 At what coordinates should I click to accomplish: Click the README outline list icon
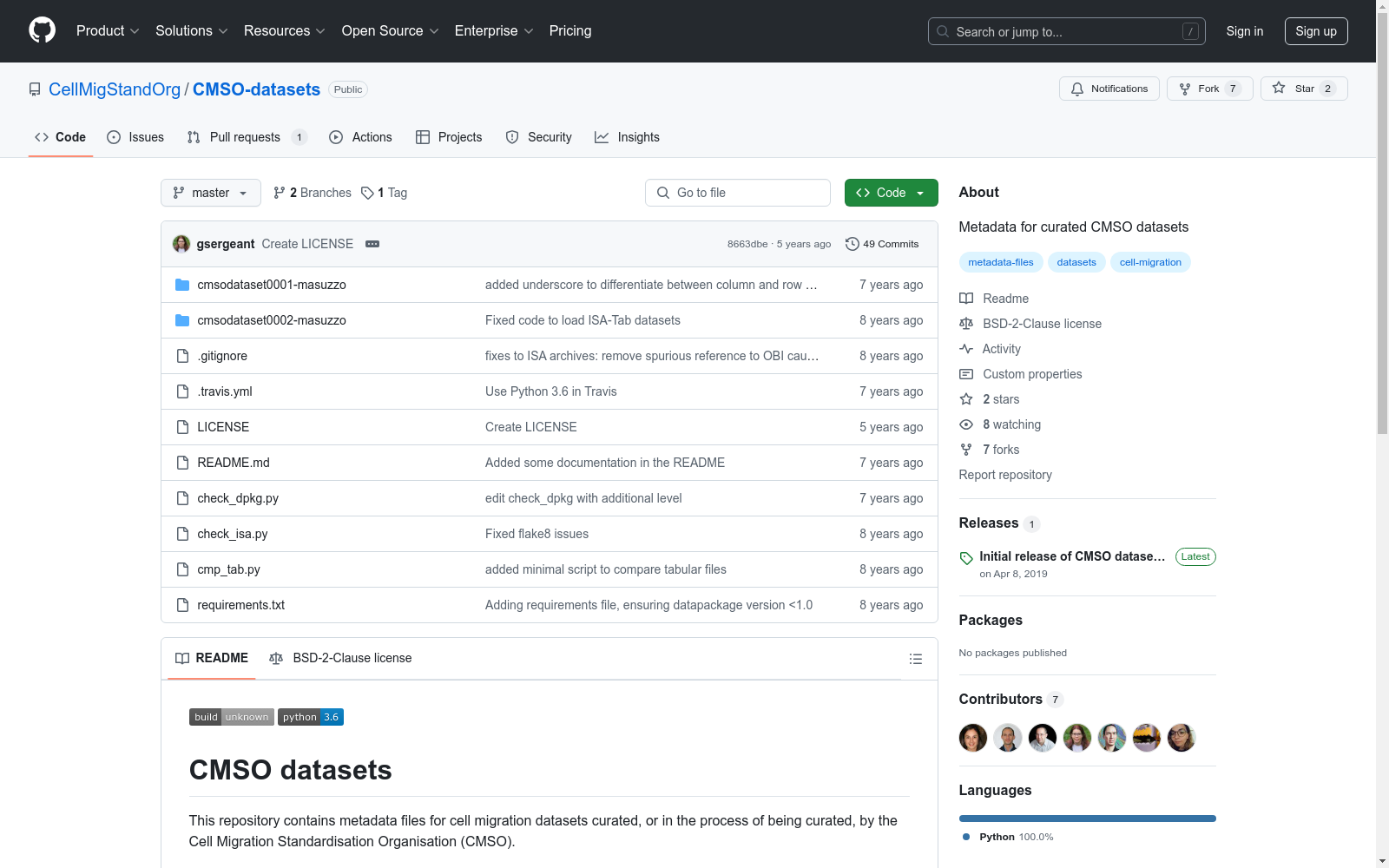point(915,659)
